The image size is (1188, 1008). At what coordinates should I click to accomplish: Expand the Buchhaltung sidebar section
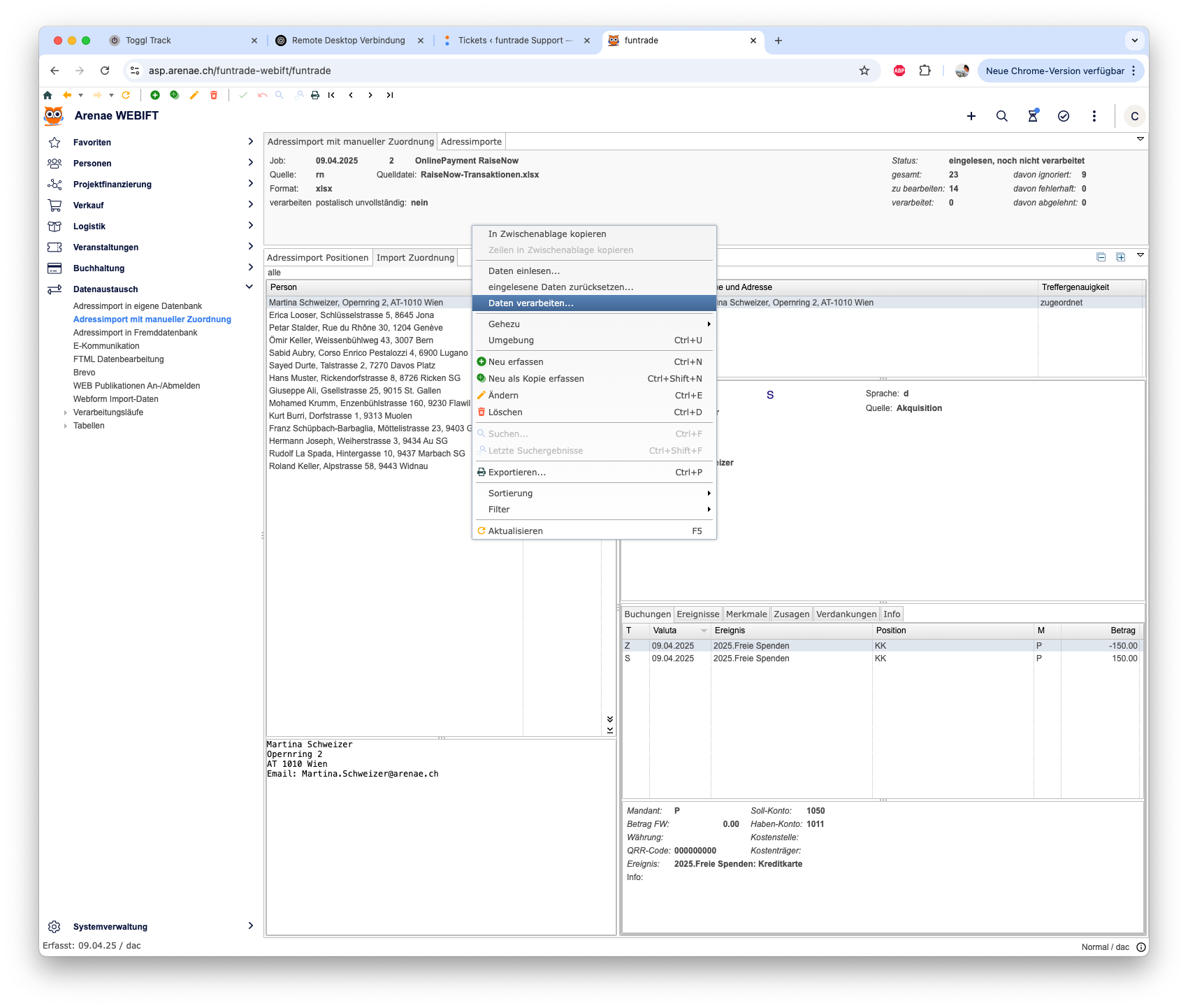[x=250, y=268]
